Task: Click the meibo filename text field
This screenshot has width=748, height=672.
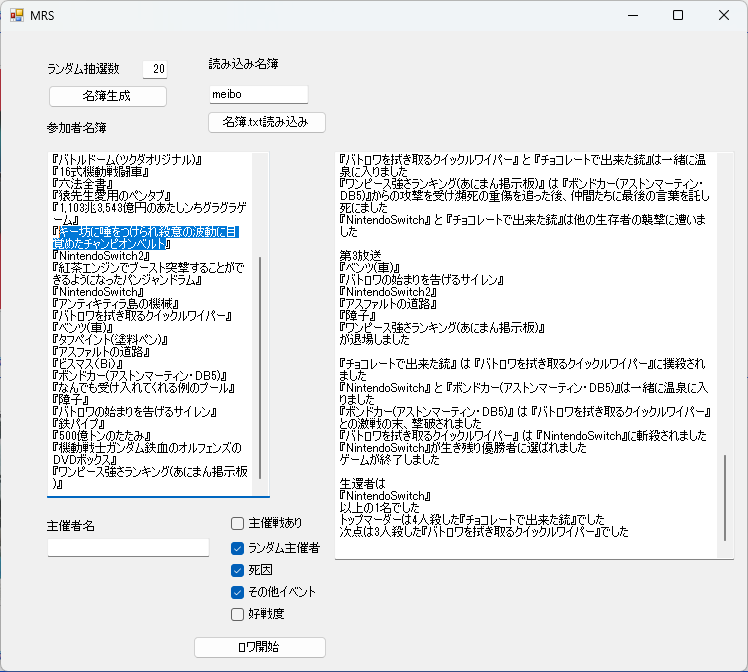Action: pyautogui.click(x=258, y=94)
